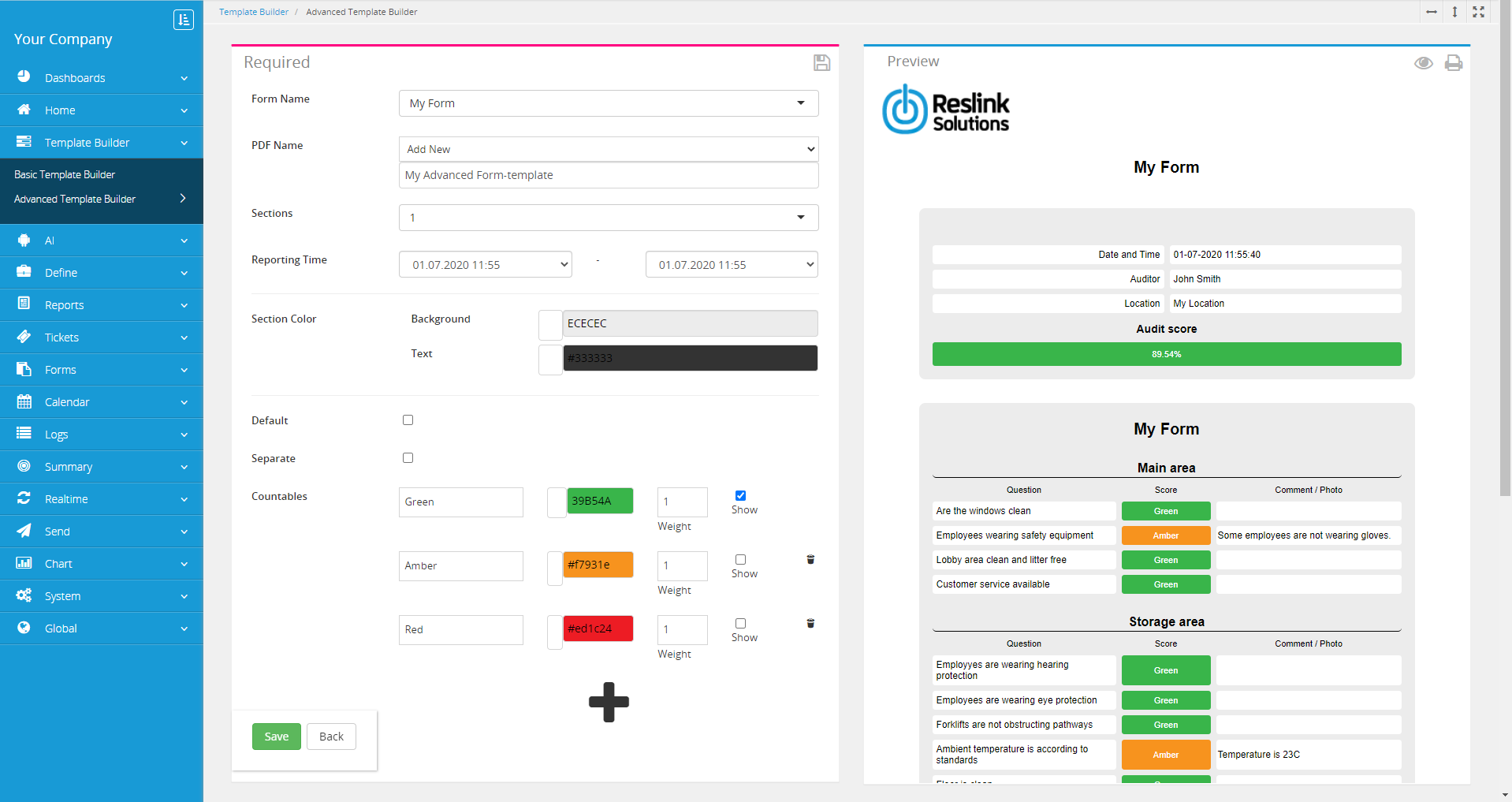1512x802 pixels.
Task: Expand the Reports sidebar menu
Action: tap(101, 305)
